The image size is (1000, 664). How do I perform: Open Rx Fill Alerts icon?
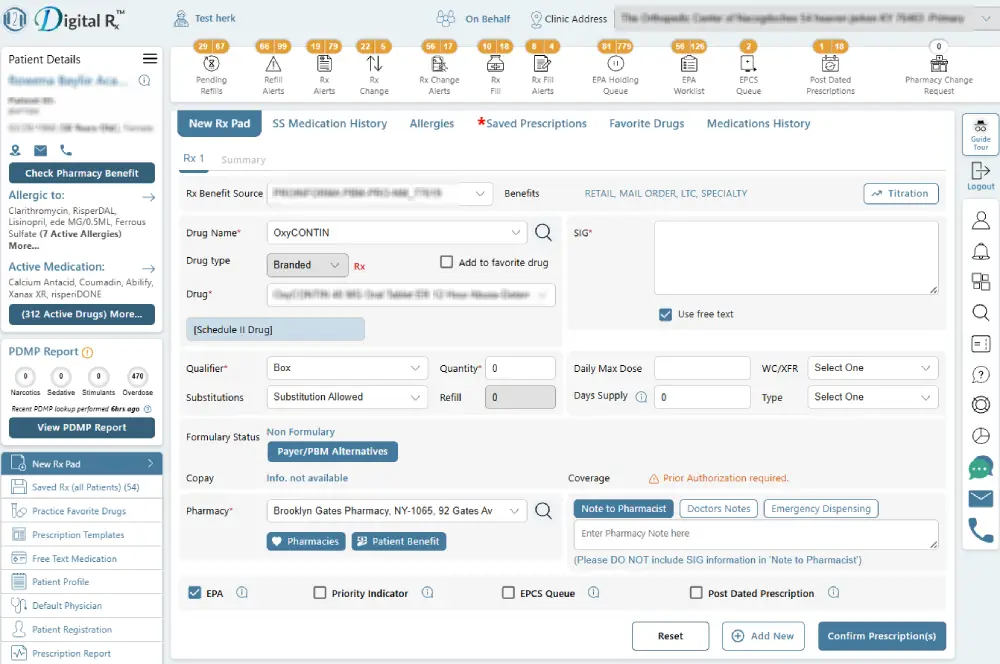[542, 64]
